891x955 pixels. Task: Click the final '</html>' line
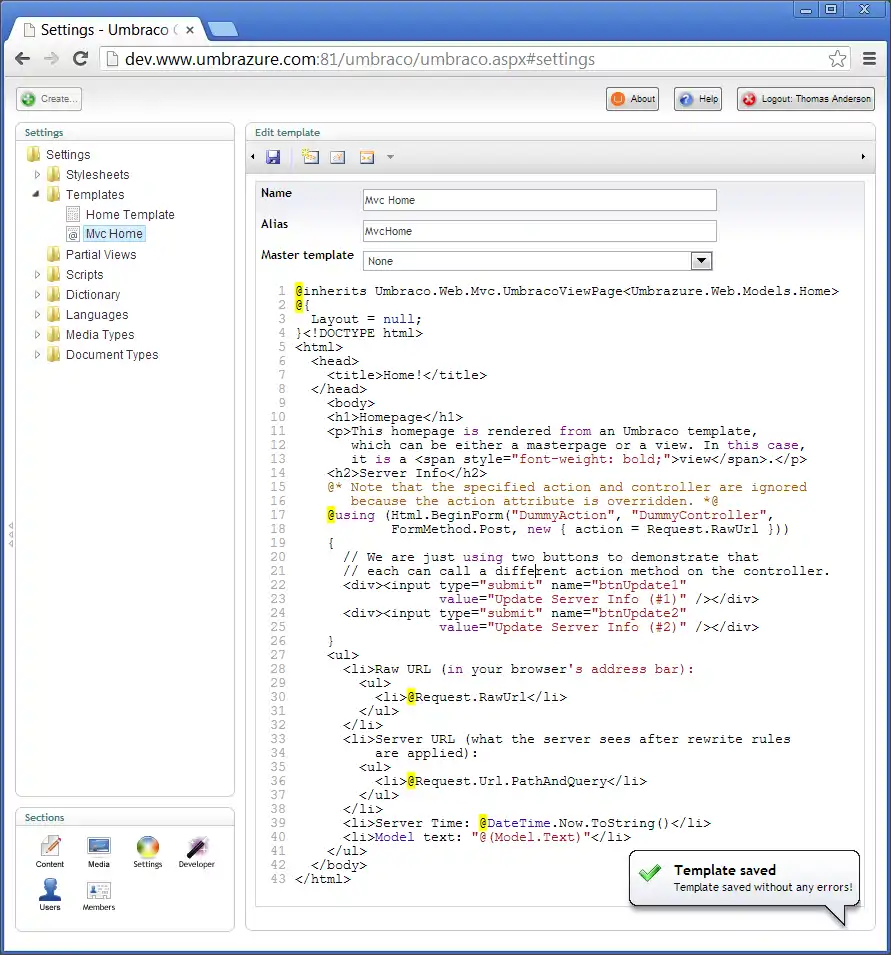[323, 879]
